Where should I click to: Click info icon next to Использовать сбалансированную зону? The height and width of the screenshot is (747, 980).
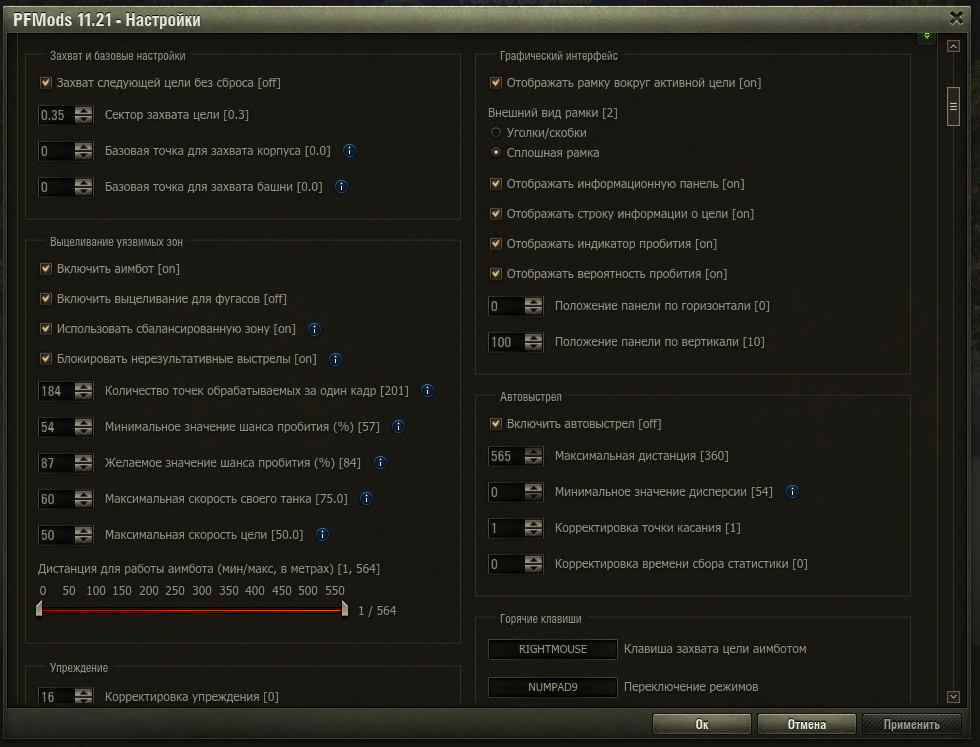[314, 329]
